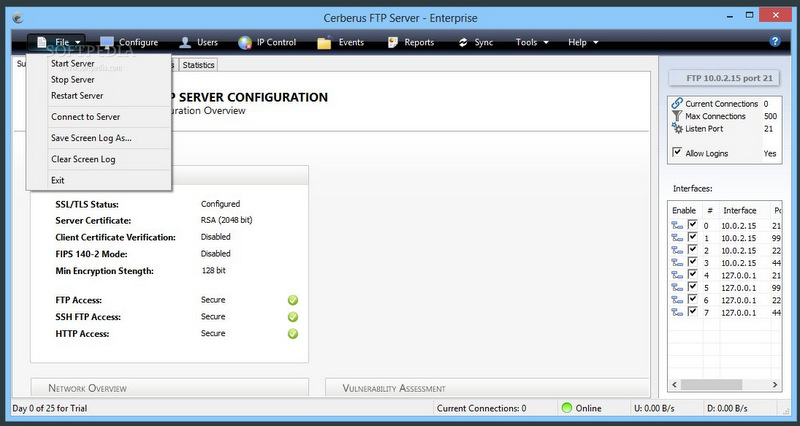The height and width of the screenshot is (426, 800).
Task: Open the Users manager label
Action: 207,42
